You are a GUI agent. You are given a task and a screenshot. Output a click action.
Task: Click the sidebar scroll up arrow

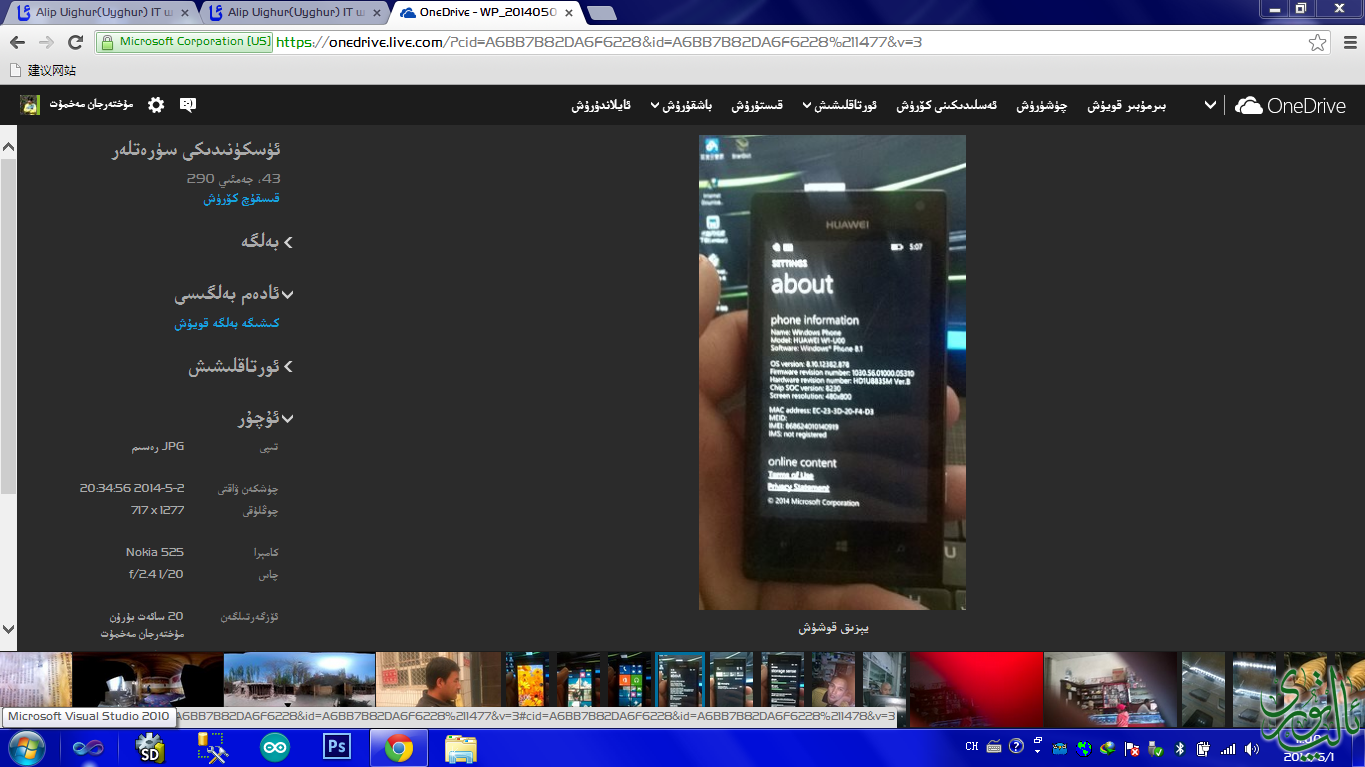[x=8, y=147]
